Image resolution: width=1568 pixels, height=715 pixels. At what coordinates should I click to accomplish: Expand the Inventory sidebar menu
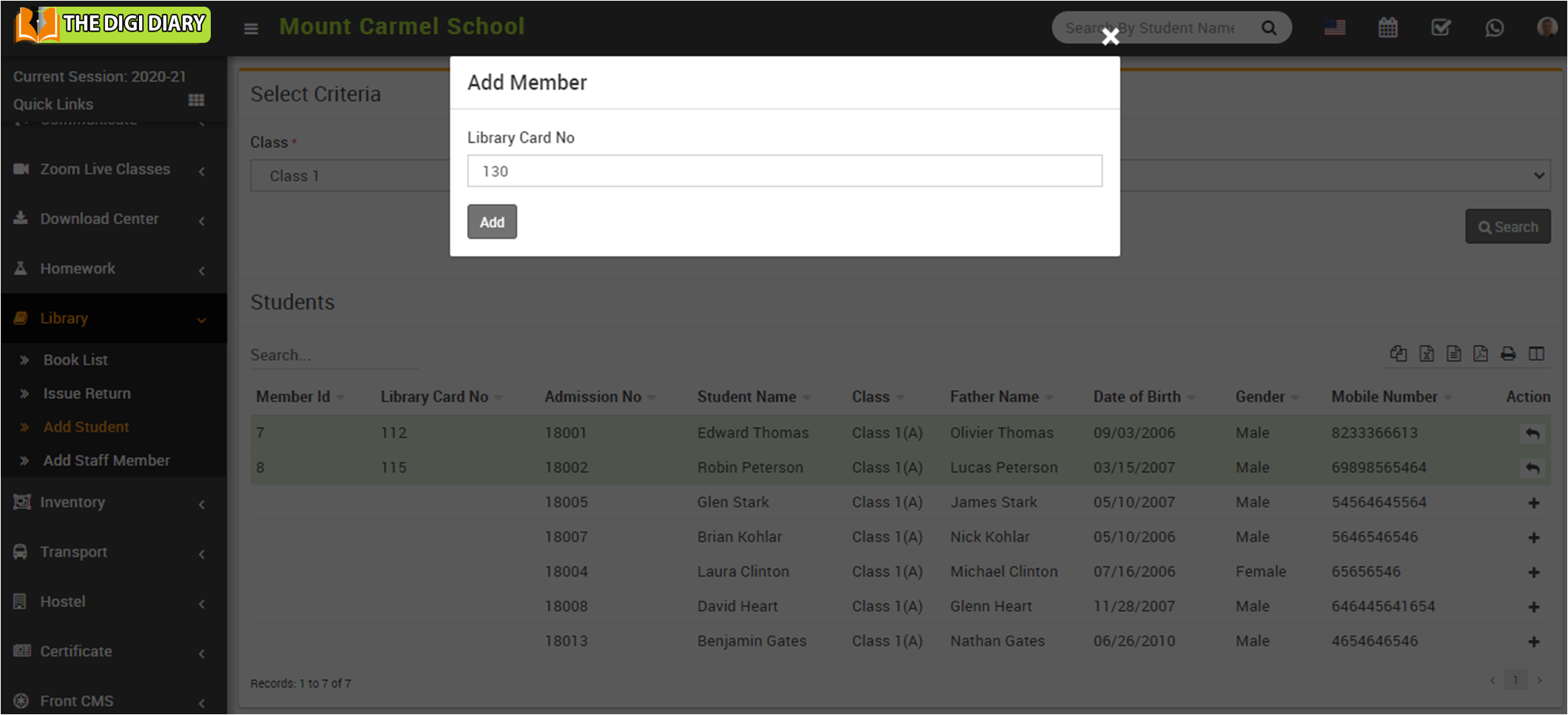point(111,502)
